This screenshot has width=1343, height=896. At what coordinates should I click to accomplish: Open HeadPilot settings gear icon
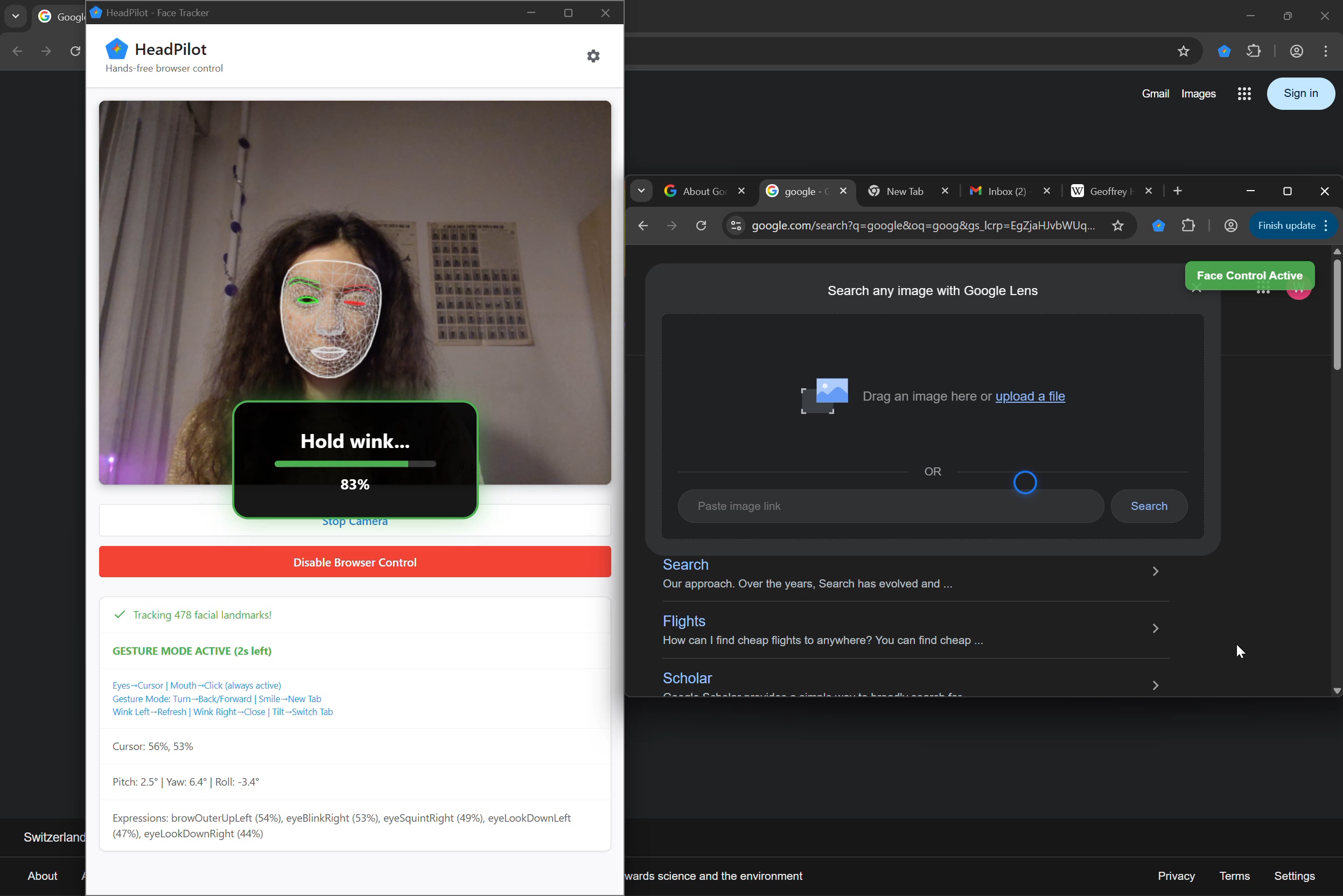pos(593,56)
